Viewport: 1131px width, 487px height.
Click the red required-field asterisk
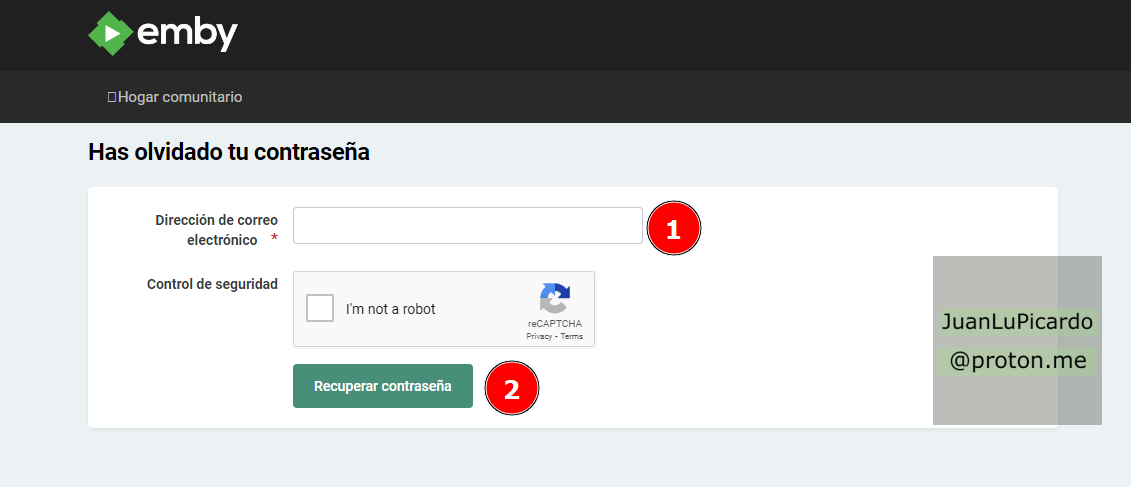274,240
